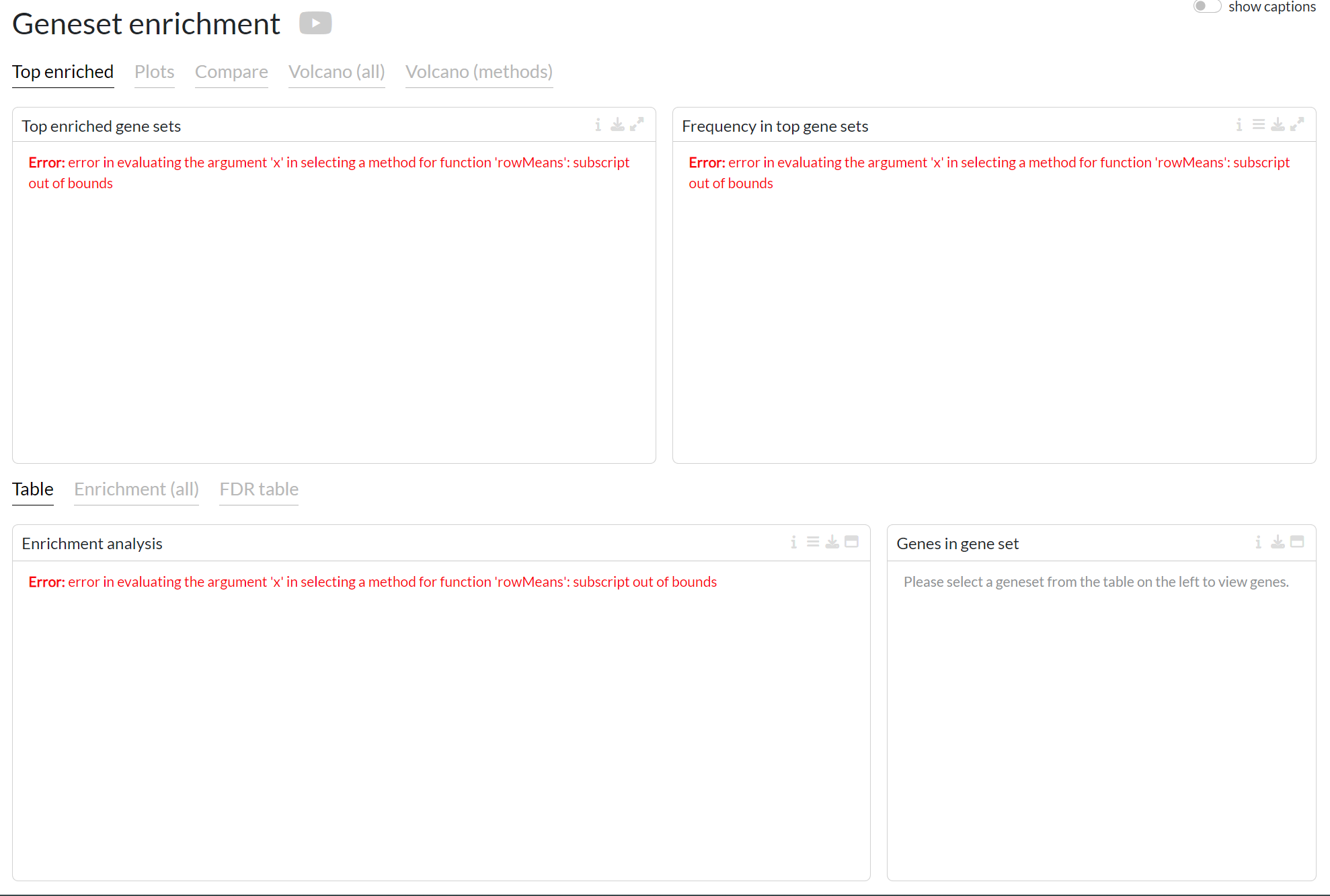Image resolution: width=1330 pixels, height=896 pixels.
Task: Open options menu for Frequency in top gene sets
Action: (1259, 124)
